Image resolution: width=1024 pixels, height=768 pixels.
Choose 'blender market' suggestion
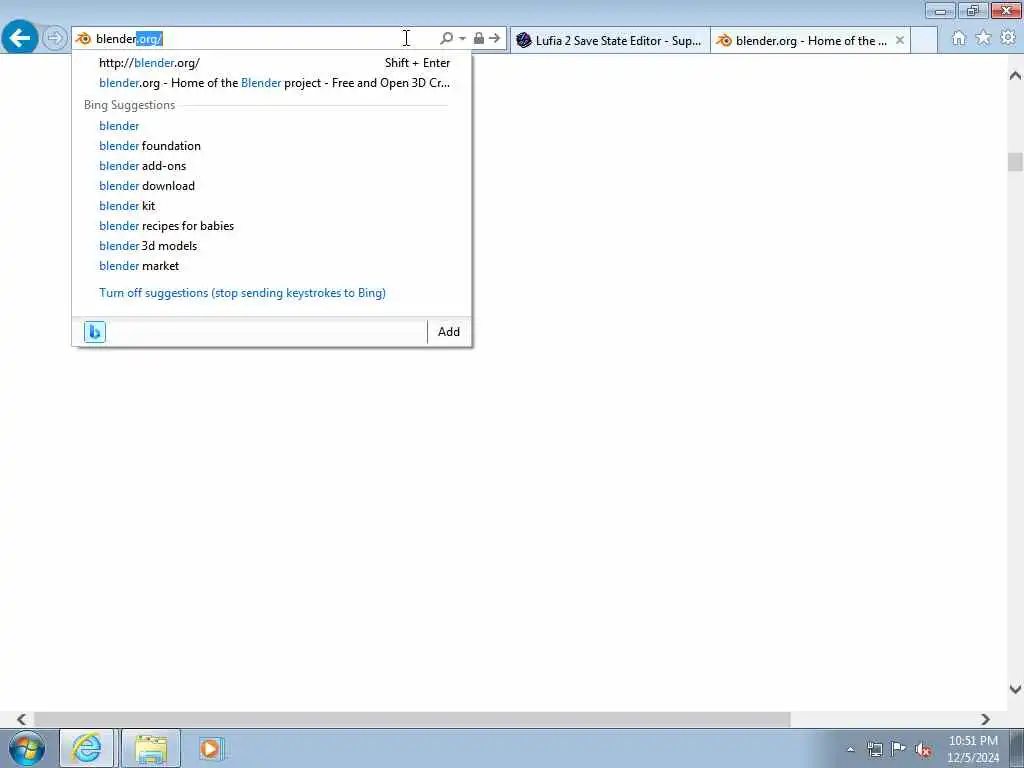[272, 266]
